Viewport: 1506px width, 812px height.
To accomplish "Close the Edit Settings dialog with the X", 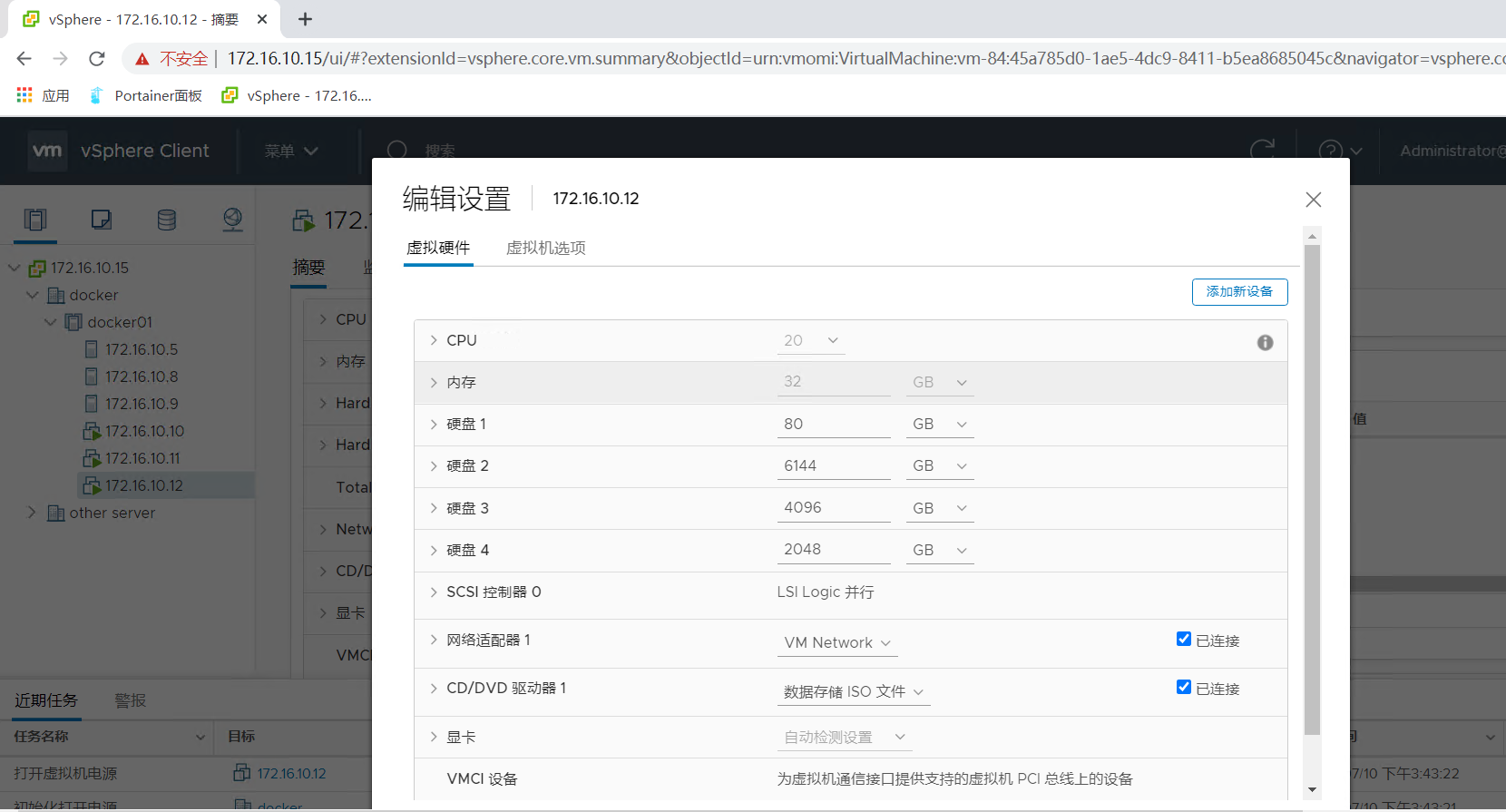I will (1313, 200).
